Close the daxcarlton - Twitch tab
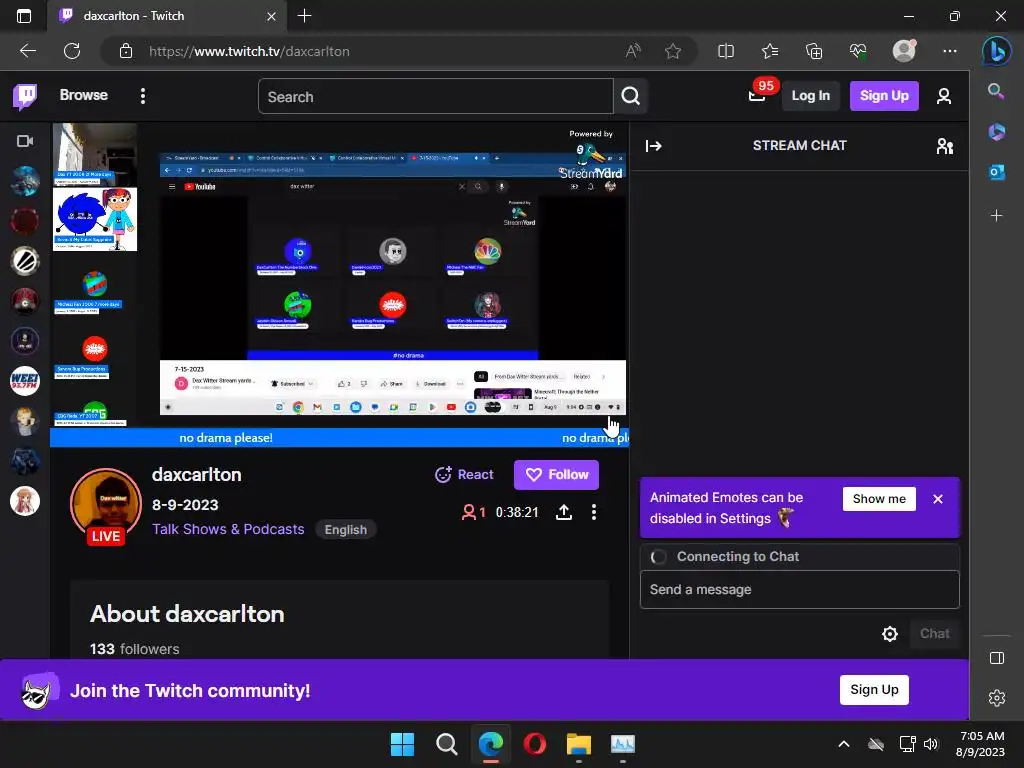Image resolution: width=1024 pixels, height=768 pixels. [x=271, y=16]
